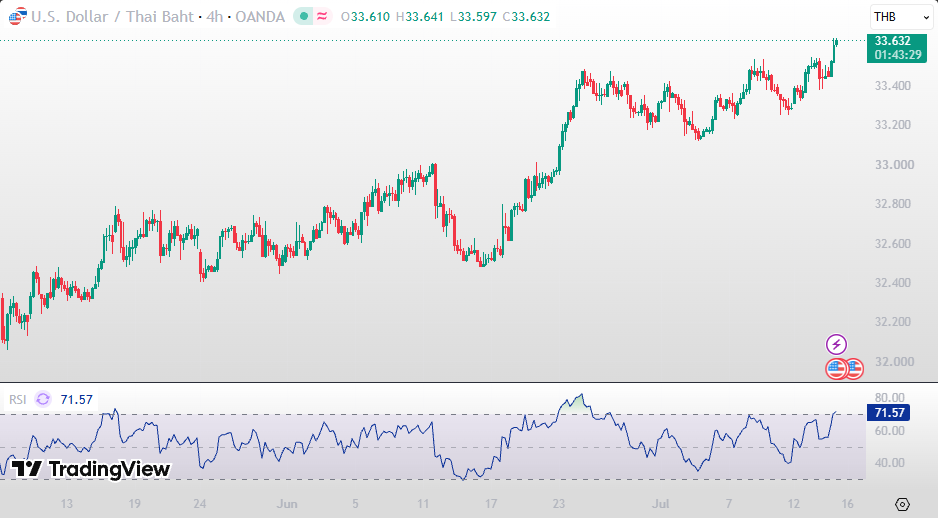Click the 33.000 price axis label
938x518 pixels.
(894, 164)
